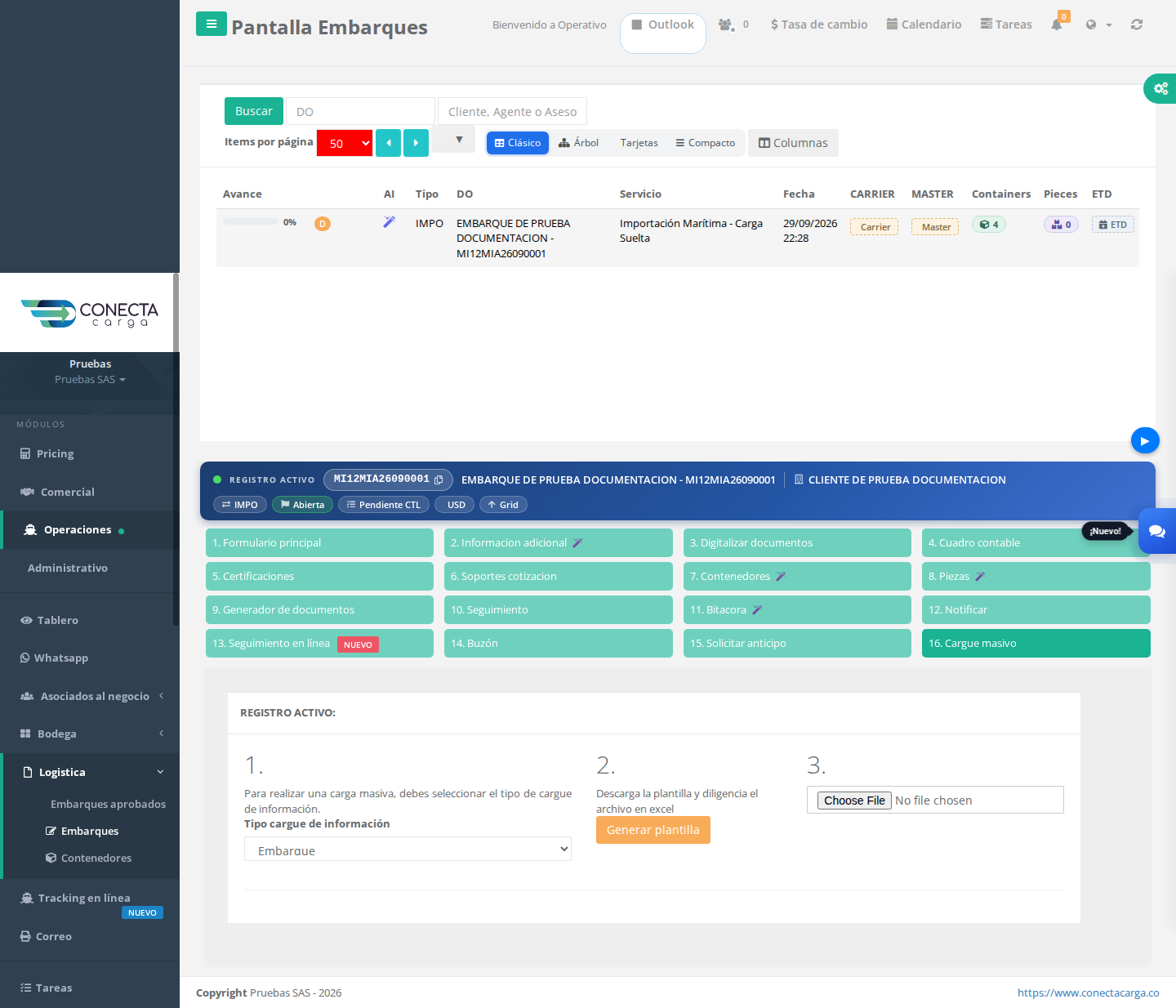This screenshot has height=1008, width=1176.
Task: Click the Pieces badge showing 0
Action: click(1061, 225)
